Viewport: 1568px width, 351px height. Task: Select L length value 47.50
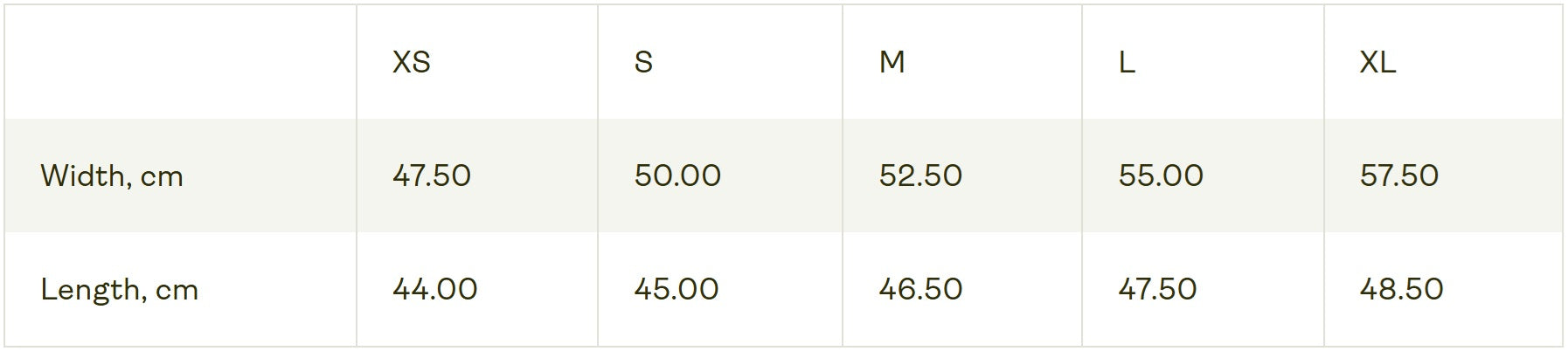[x=1157, y=289]
